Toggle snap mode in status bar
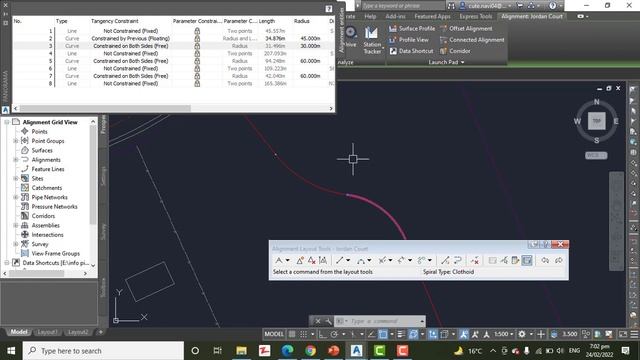Viewport: 640px width, 360px height. (304, 334)
